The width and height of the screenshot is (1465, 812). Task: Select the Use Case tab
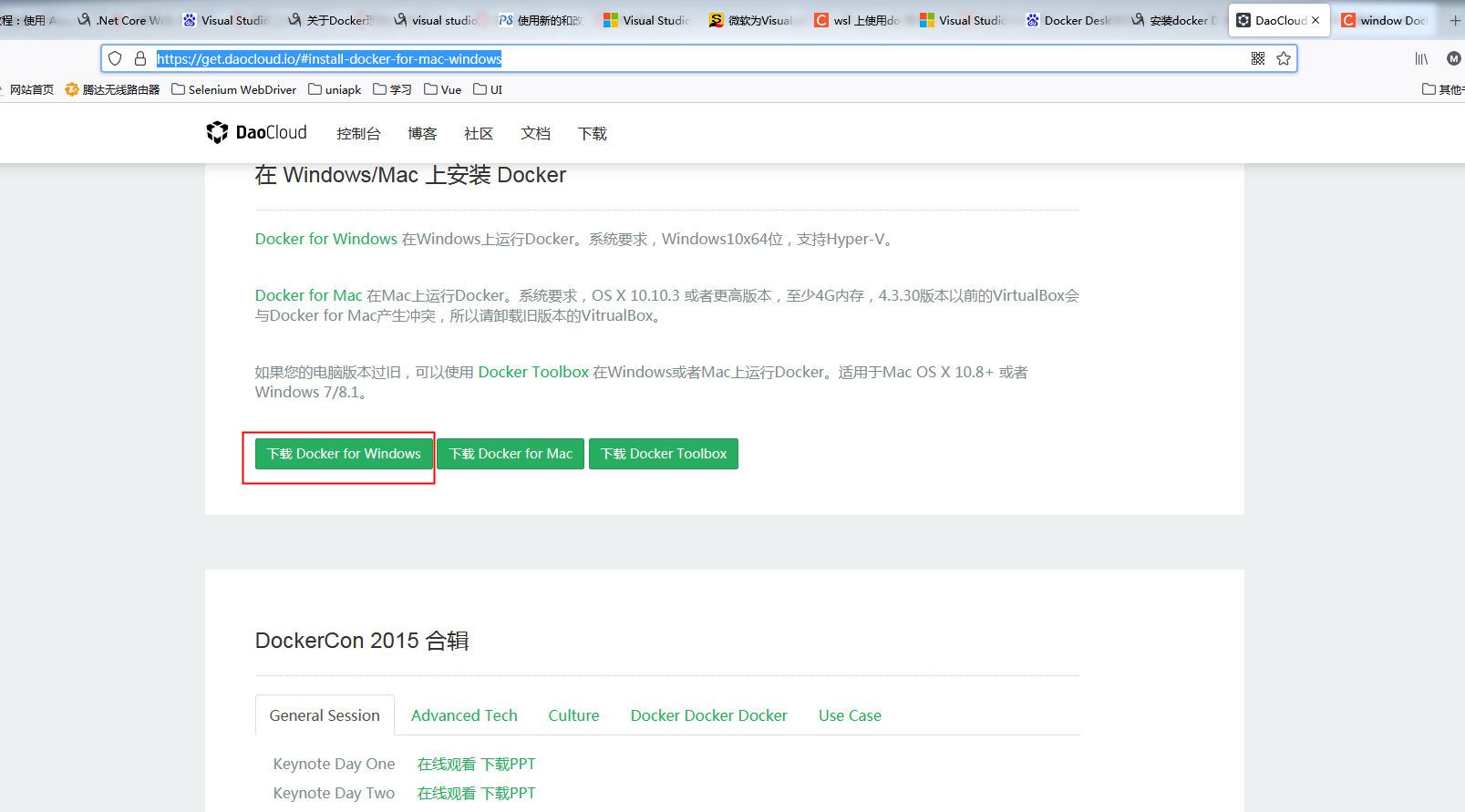pyautogui.click(x=850, y=715)
